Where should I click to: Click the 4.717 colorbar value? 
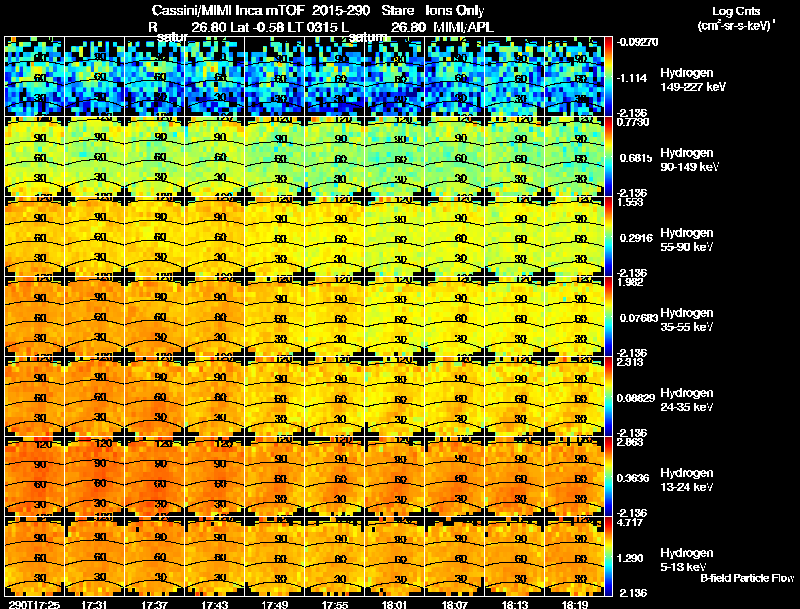click(x=630, y=523)
